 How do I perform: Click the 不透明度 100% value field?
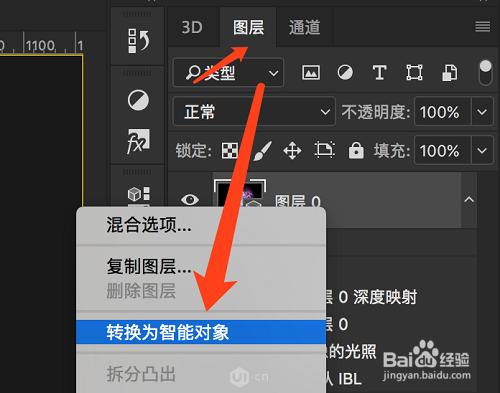click(x=443, y=112)
